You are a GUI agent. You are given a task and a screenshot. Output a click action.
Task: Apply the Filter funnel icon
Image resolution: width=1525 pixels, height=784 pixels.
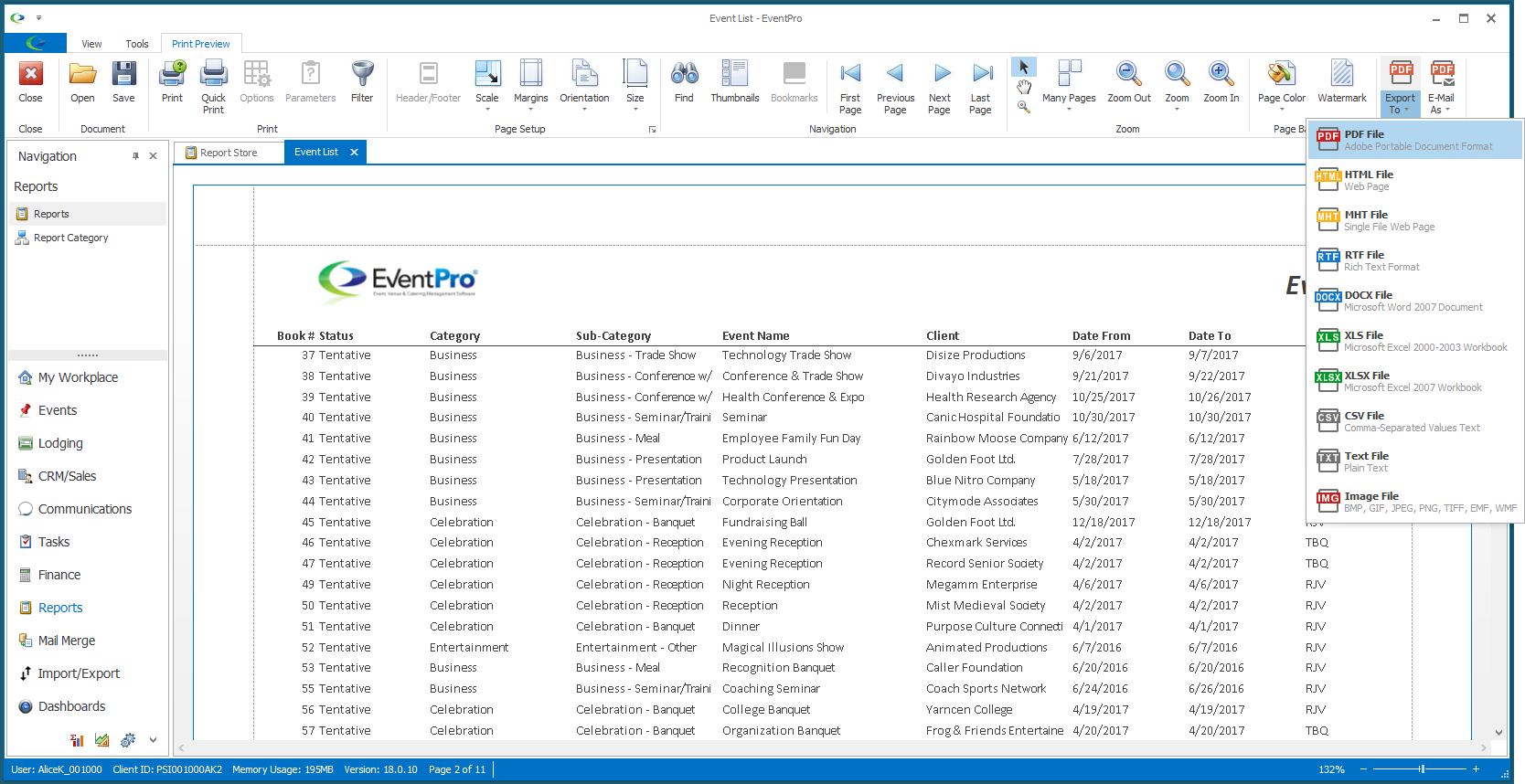pos(362,75)
